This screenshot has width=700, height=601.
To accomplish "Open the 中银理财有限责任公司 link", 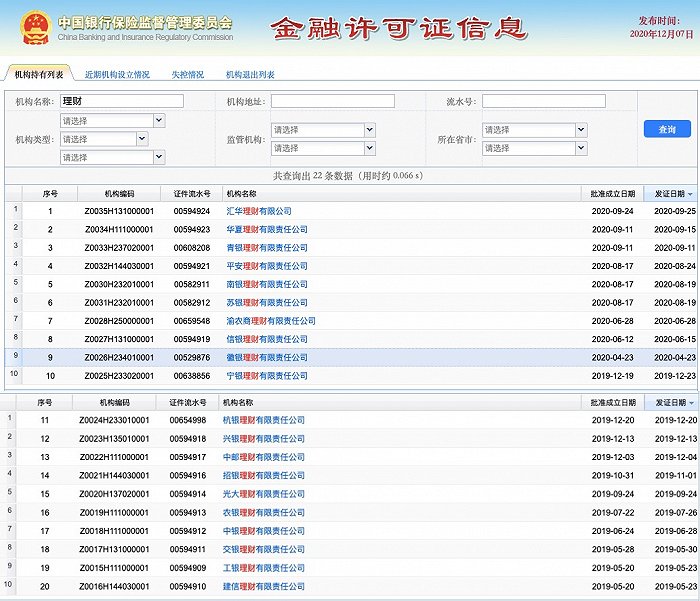I will click(264, 531).
